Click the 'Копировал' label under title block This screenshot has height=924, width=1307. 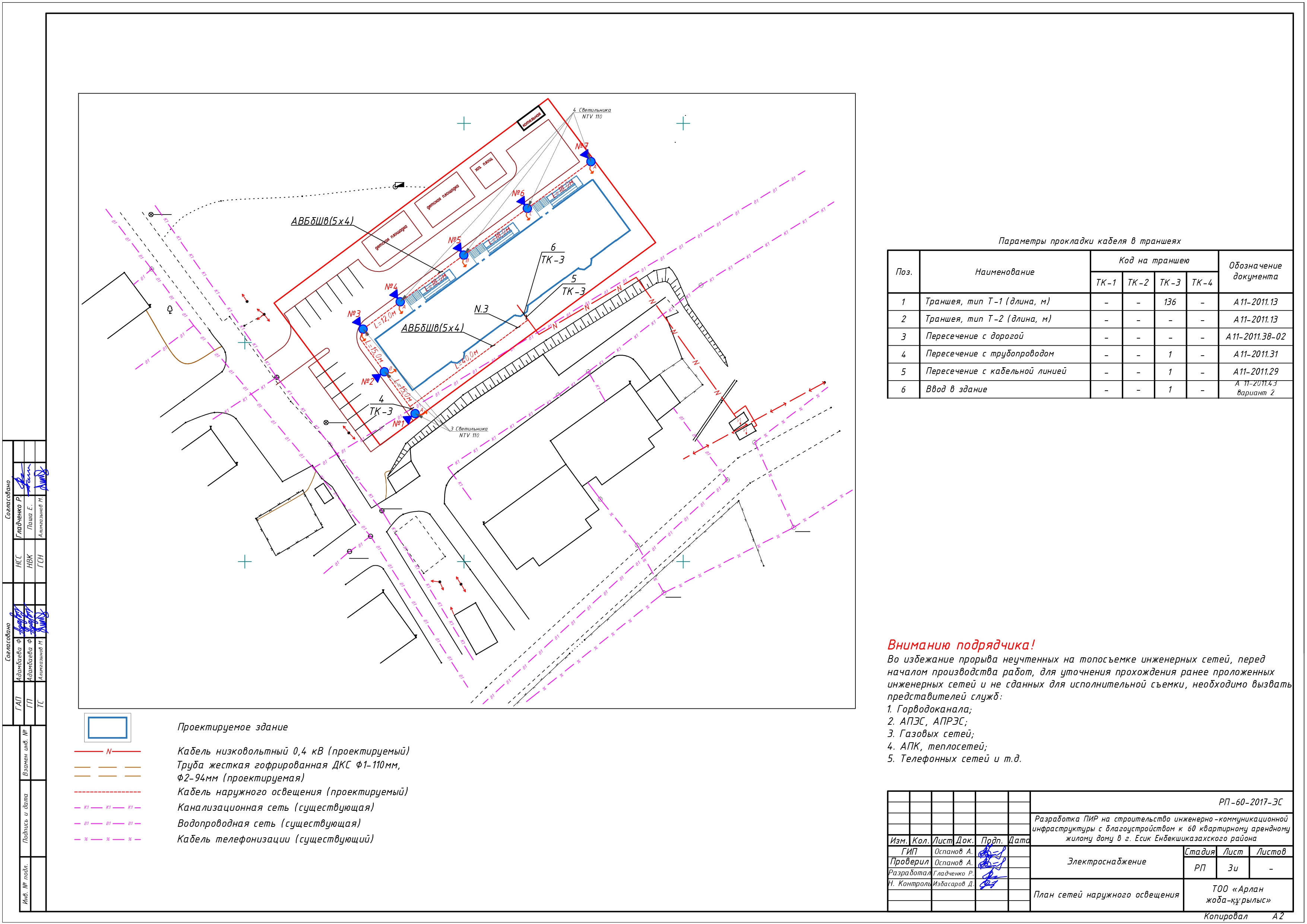1226,917
